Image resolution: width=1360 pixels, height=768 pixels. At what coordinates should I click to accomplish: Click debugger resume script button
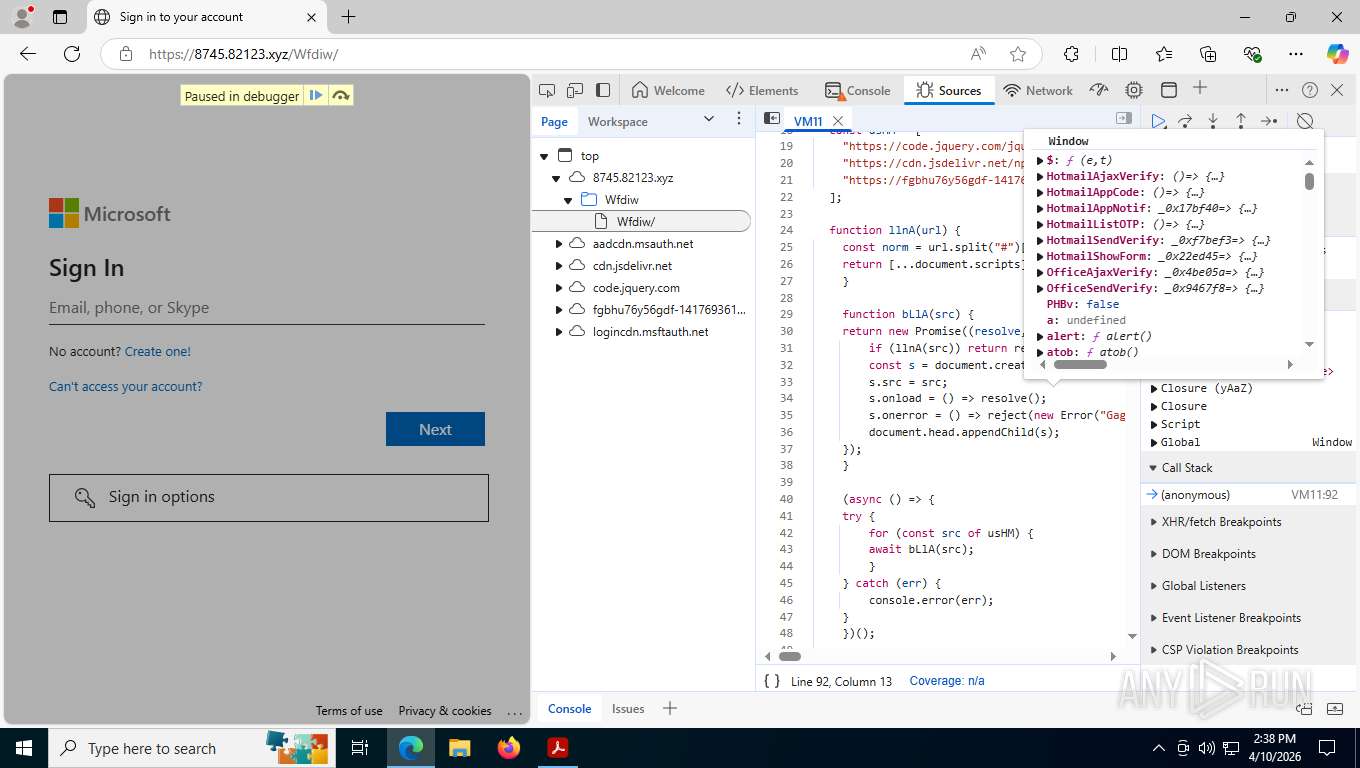tap(1158, 121)
